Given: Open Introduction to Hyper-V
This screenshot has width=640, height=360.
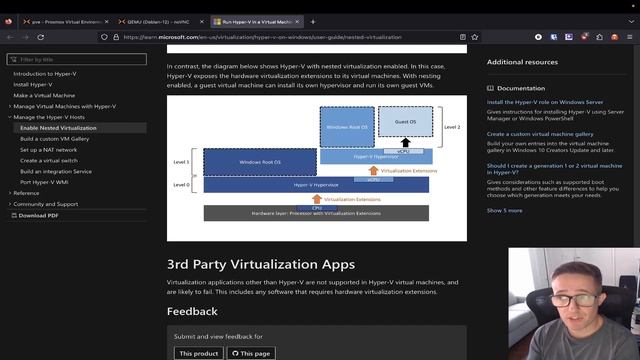Looking at the screenshot, I should click(x=45, y=74).
